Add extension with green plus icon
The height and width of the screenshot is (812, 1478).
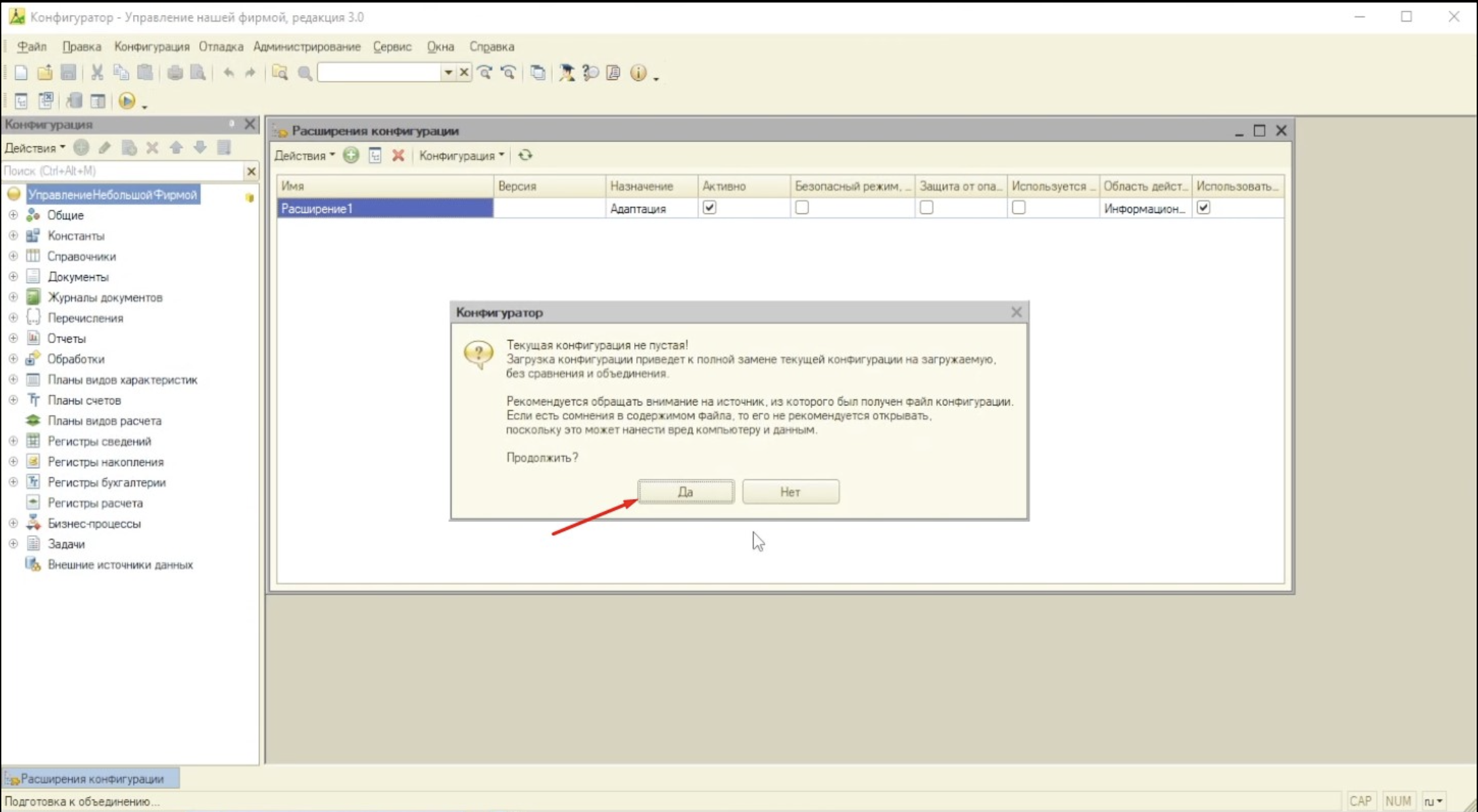[x=351, y=155]
